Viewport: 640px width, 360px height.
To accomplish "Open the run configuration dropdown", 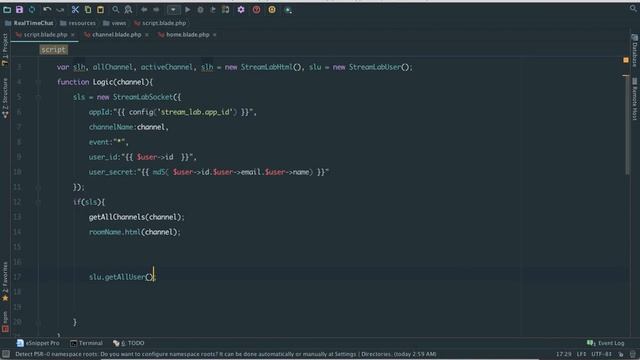I will tap(173, 9).
